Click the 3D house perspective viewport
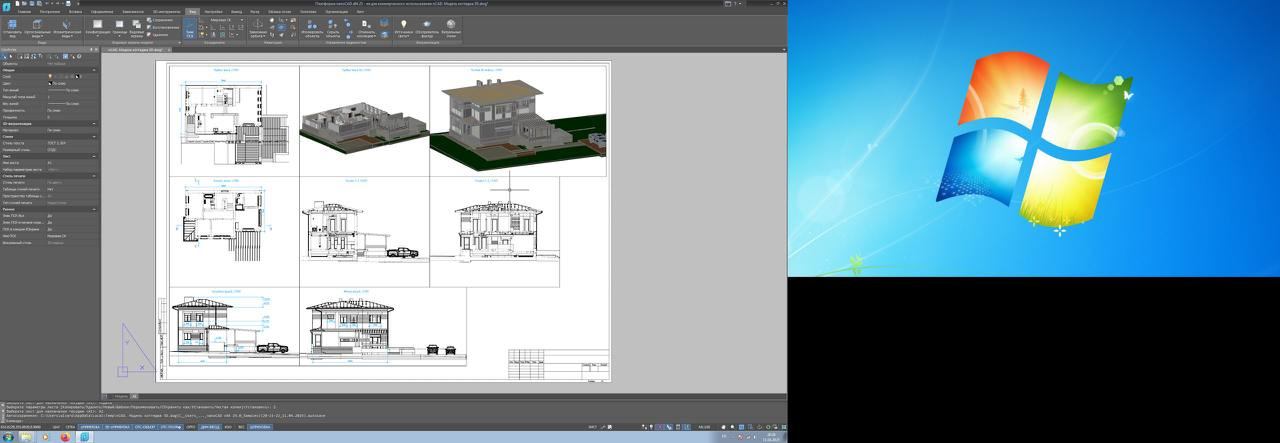Screen dimensions: 1280x443 pyautogui.click(x=520, y=121)
